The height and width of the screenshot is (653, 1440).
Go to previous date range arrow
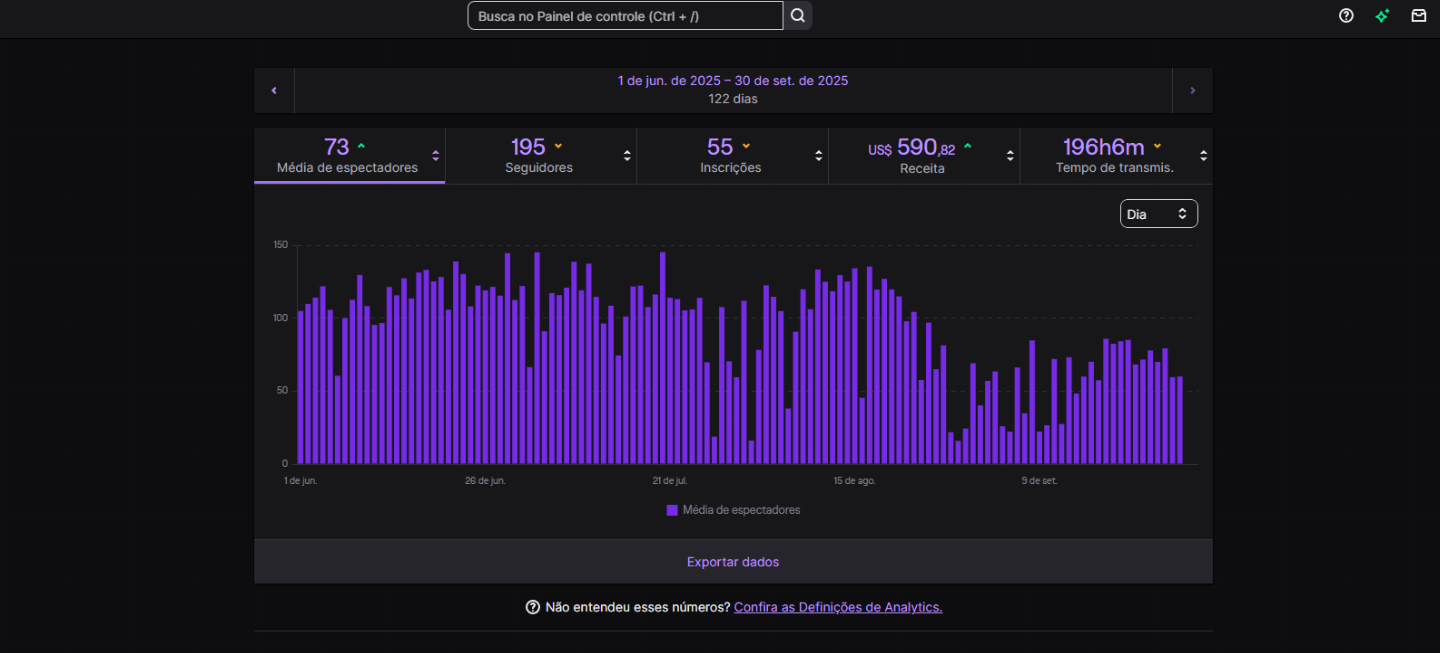pyautogui.click(x=274, y=90)
